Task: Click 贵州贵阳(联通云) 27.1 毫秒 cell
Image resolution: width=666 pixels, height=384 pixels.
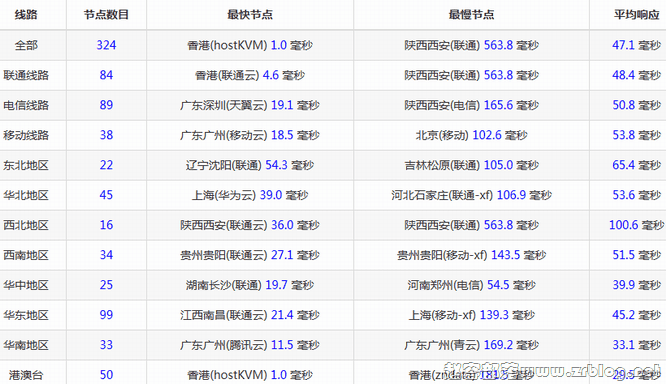Action: (250, 255)
